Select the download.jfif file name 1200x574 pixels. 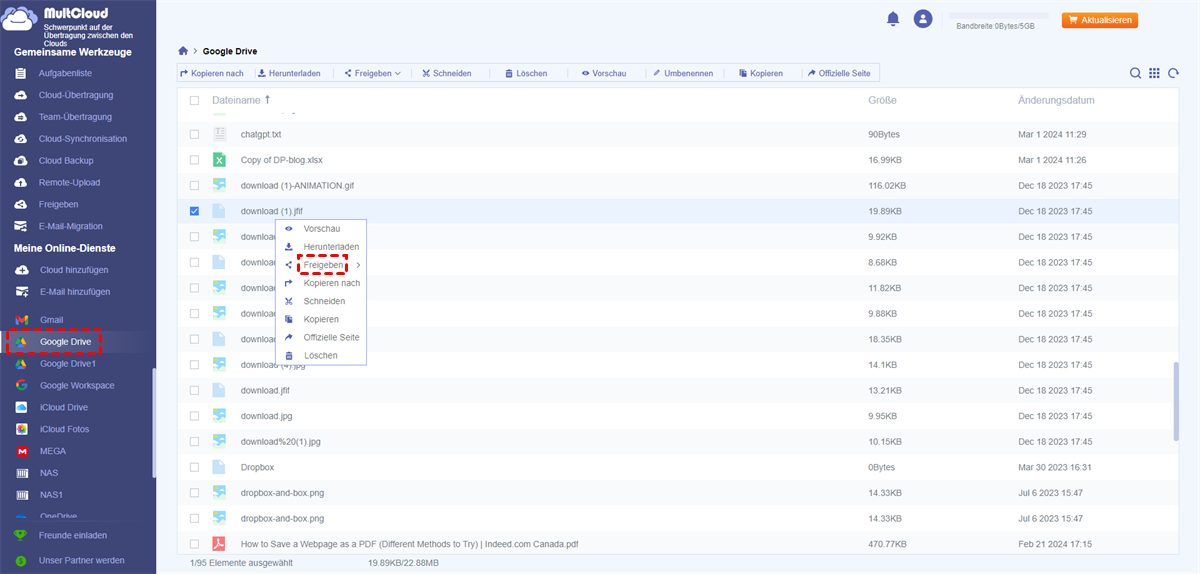[265, 390]
